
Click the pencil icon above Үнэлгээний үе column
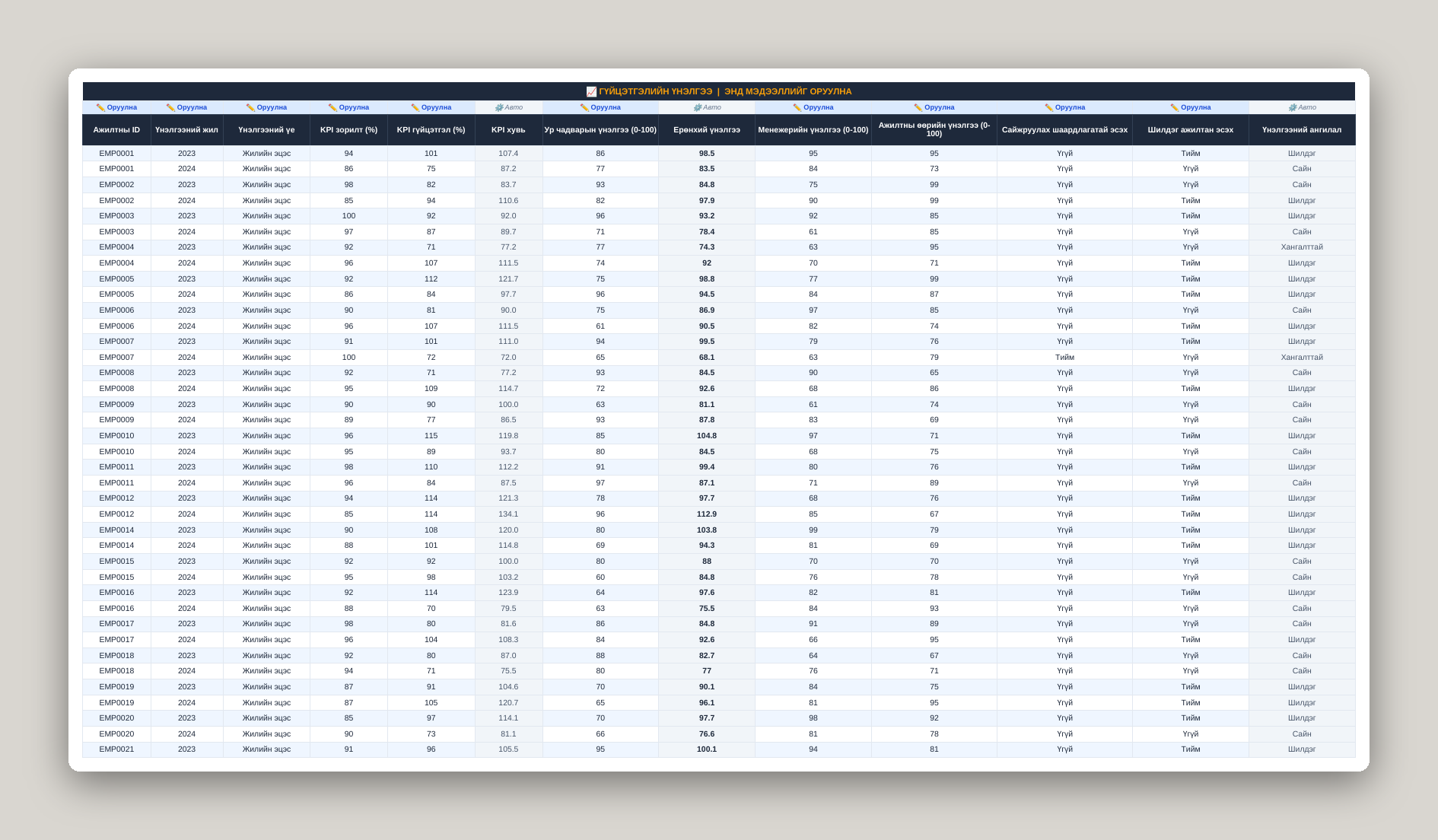pos(250,108)
